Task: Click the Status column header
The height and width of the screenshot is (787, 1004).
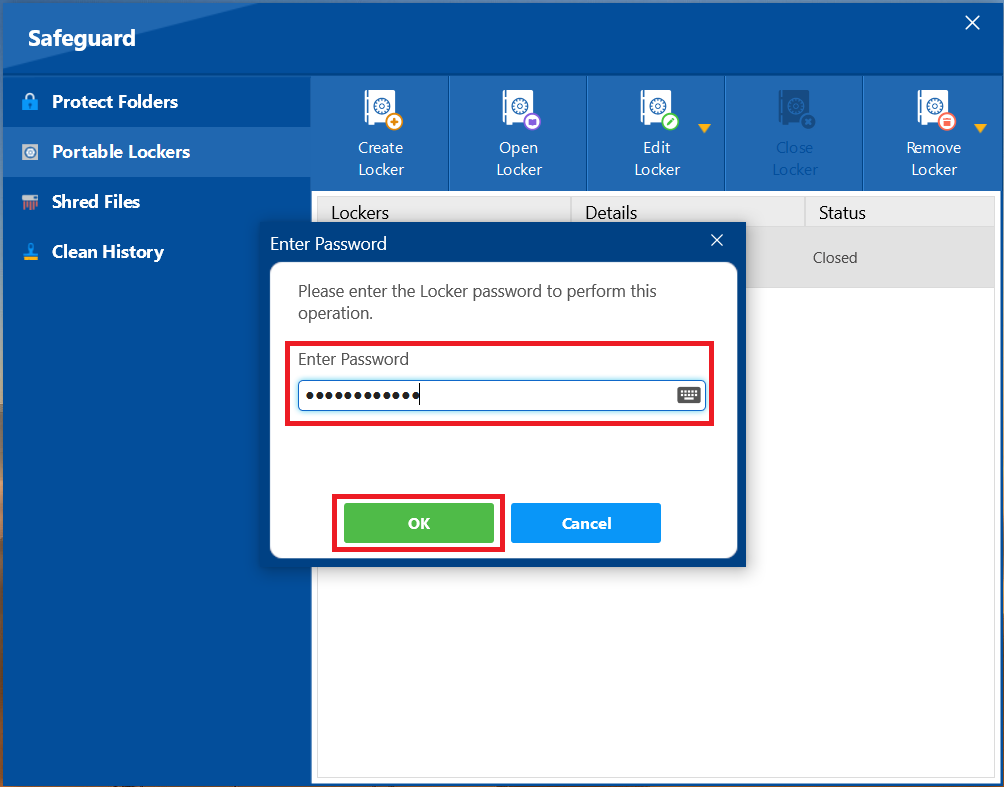Action: pyautogui.click(x=900, y=212)
